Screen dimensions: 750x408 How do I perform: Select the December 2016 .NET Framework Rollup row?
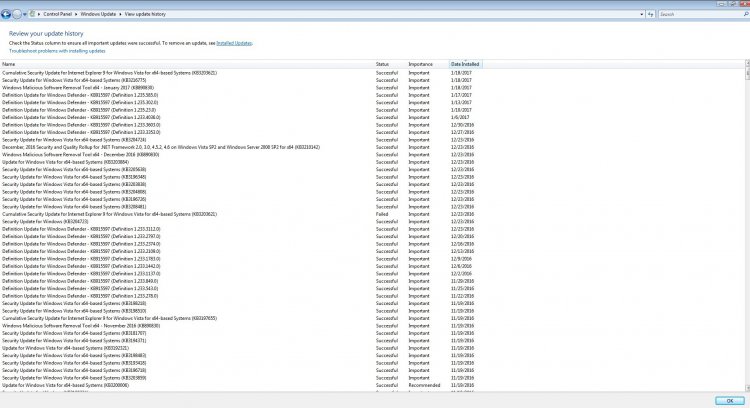(x=239, y=147)
